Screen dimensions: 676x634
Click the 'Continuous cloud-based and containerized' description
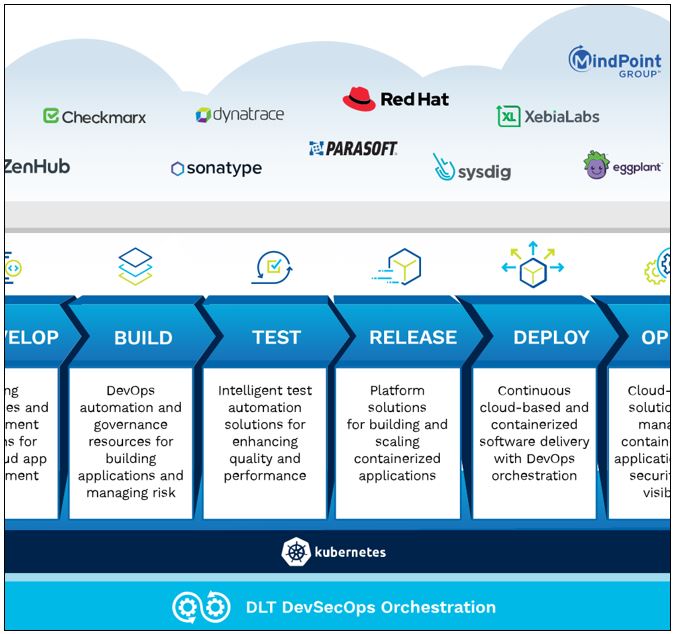tap(534, 433)
